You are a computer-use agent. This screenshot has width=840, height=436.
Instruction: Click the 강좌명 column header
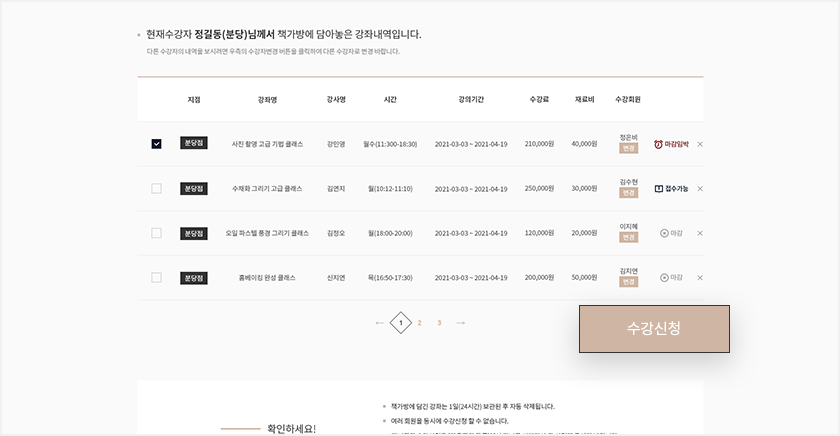point(267,100)
